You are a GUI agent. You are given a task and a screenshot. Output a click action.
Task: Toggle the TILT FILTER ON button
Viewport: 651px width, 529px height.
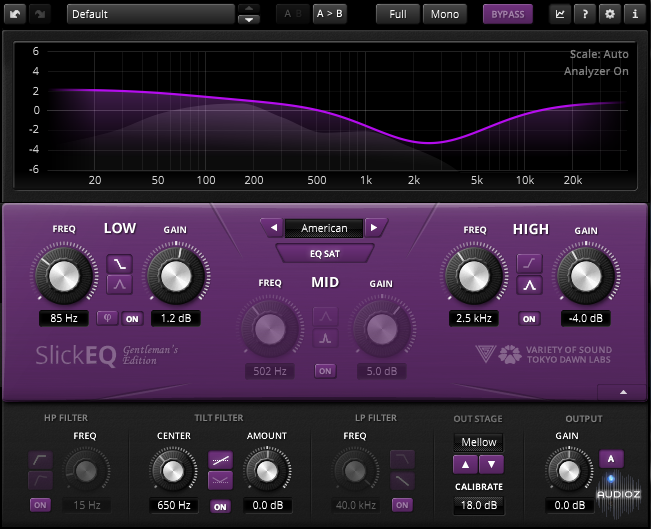(x=220, y=507)
